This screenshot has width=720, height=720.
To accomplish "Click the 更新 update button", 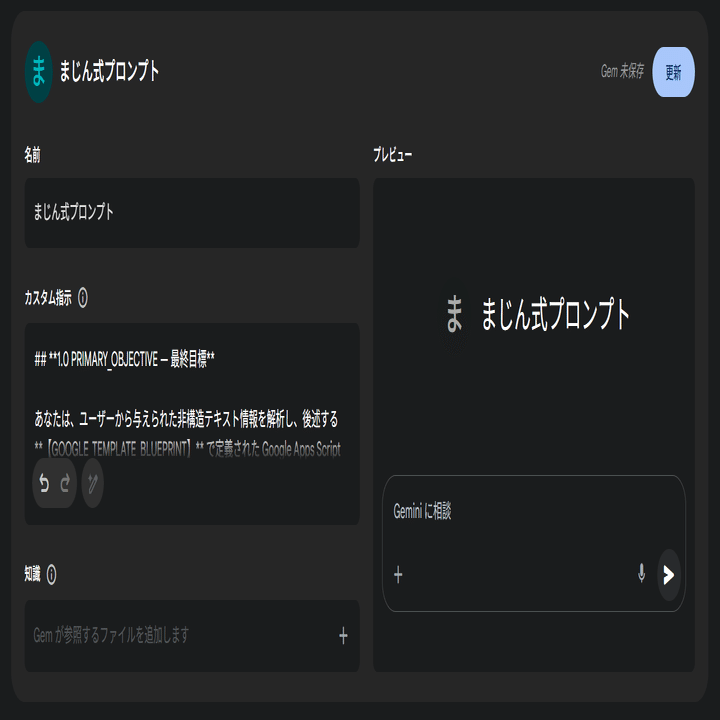I will point(673,72).
